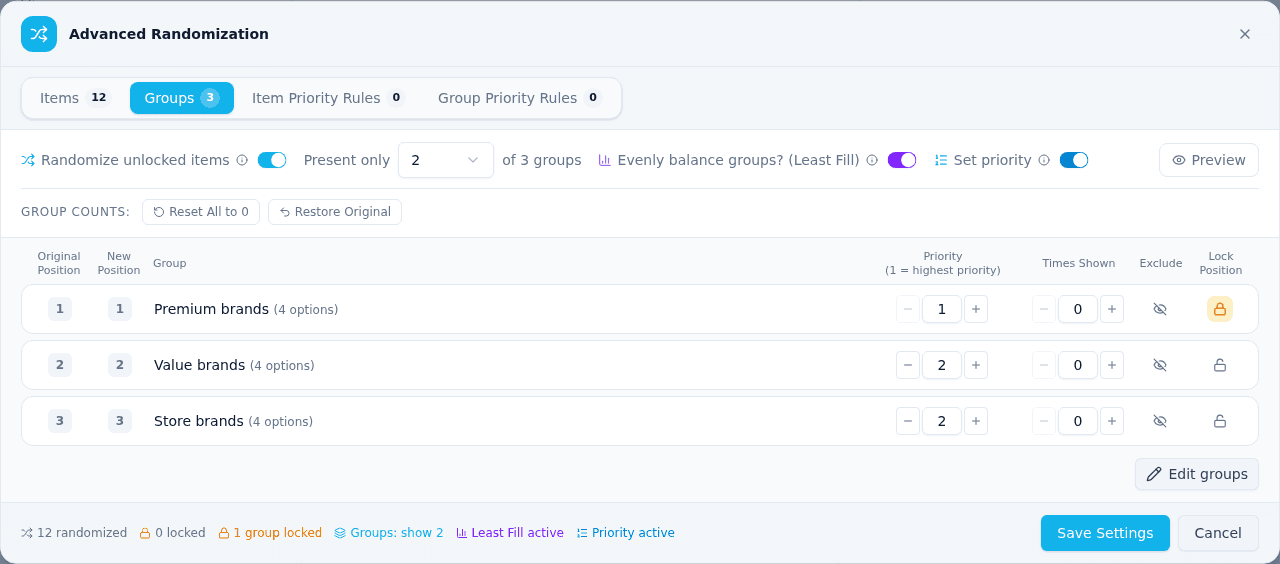
Task: Decrease priority for Store brands
Action: click(908, 421)
